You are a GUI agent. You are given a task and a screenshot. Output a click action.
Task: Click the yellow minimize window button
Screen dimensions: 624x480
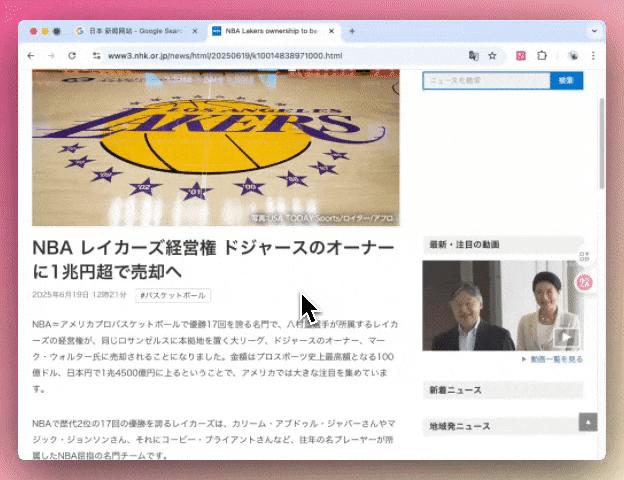point(45,31)
